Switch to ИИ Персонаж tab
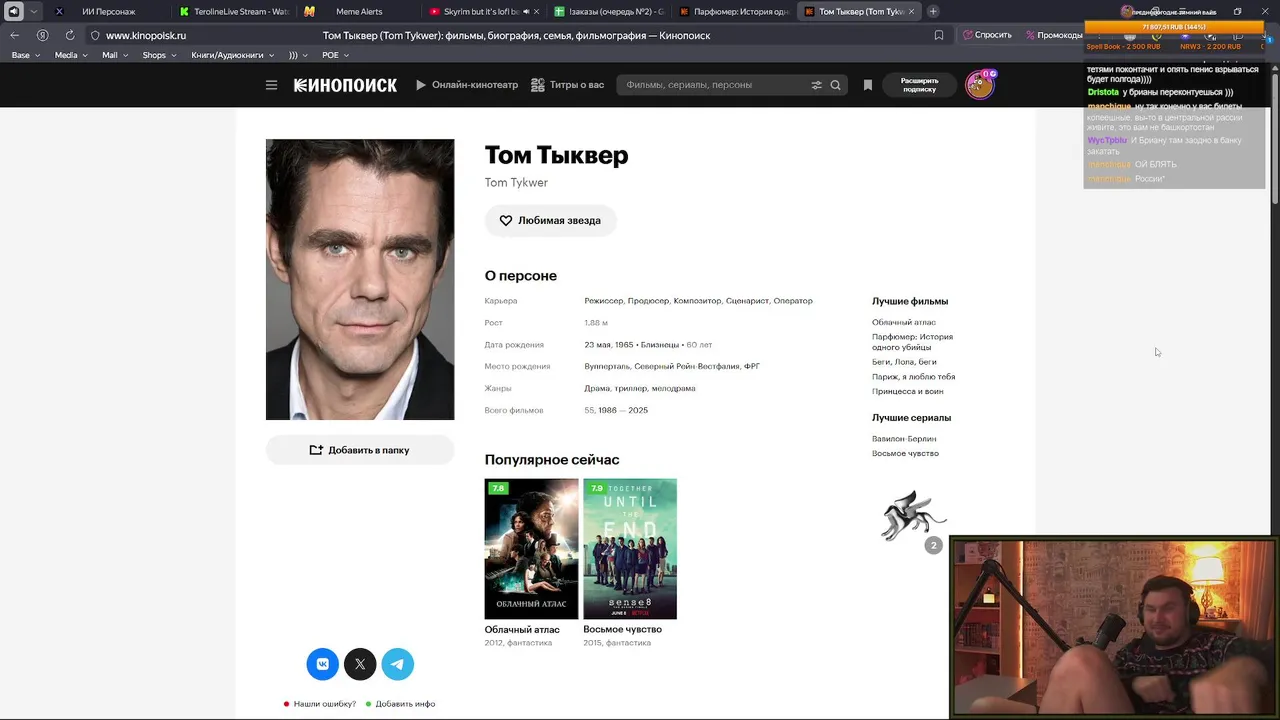1280x720 pixels. [108, 12]
